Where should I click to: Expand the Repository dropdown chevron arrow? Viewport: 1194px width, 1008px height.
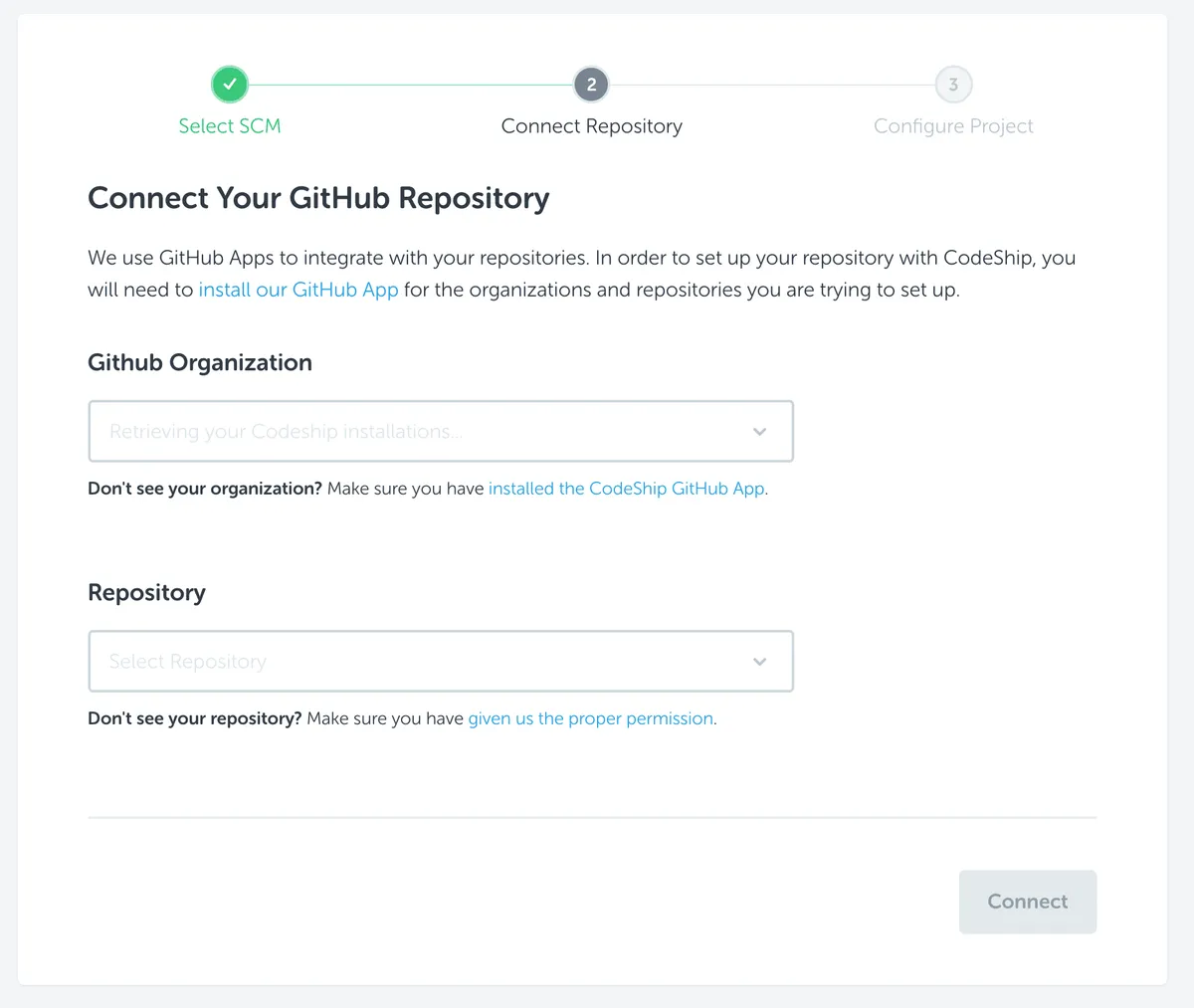tap(760, 662)
